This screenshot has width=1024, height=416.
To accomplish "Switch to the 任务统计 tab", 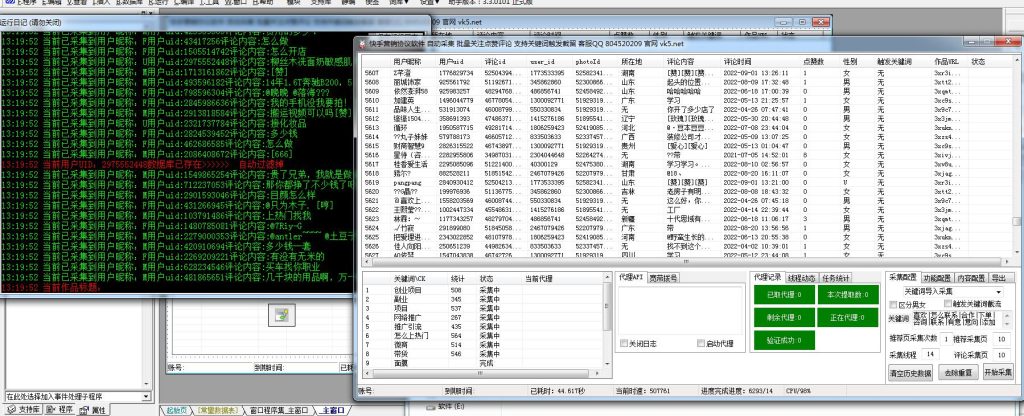I will coord(836,277).
